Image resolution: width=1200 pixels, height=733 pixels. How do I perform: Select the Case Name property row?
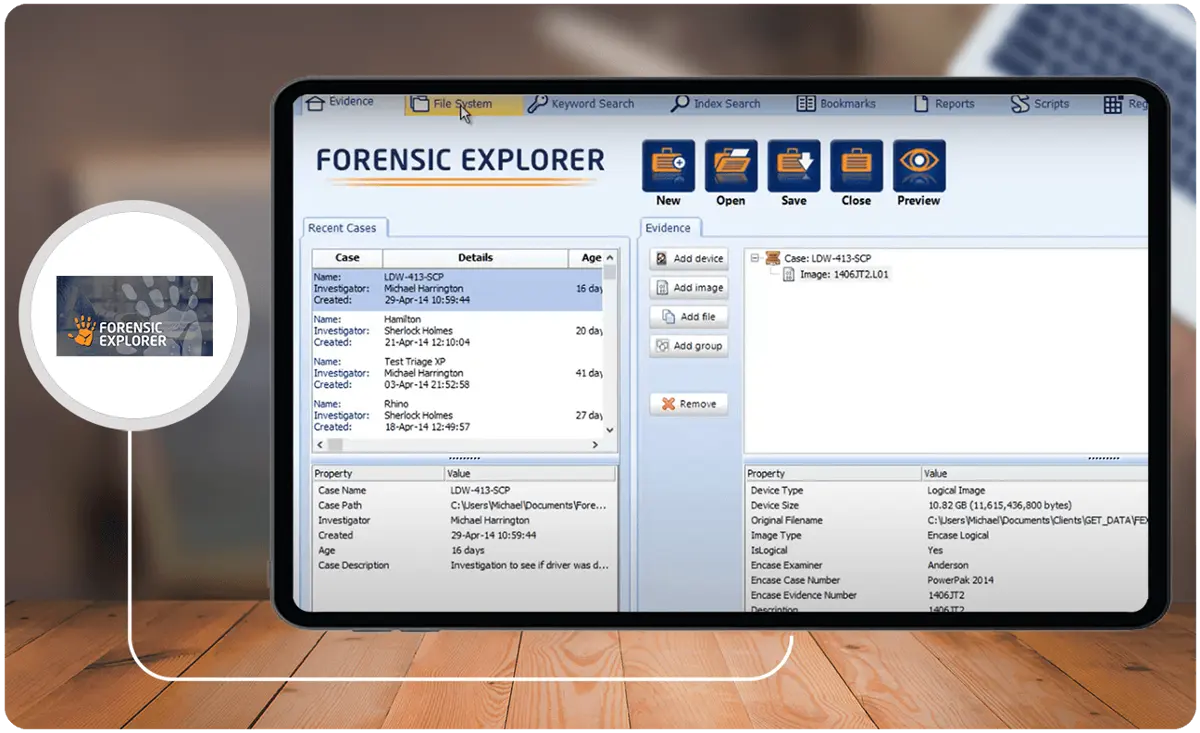click(463, 491)
